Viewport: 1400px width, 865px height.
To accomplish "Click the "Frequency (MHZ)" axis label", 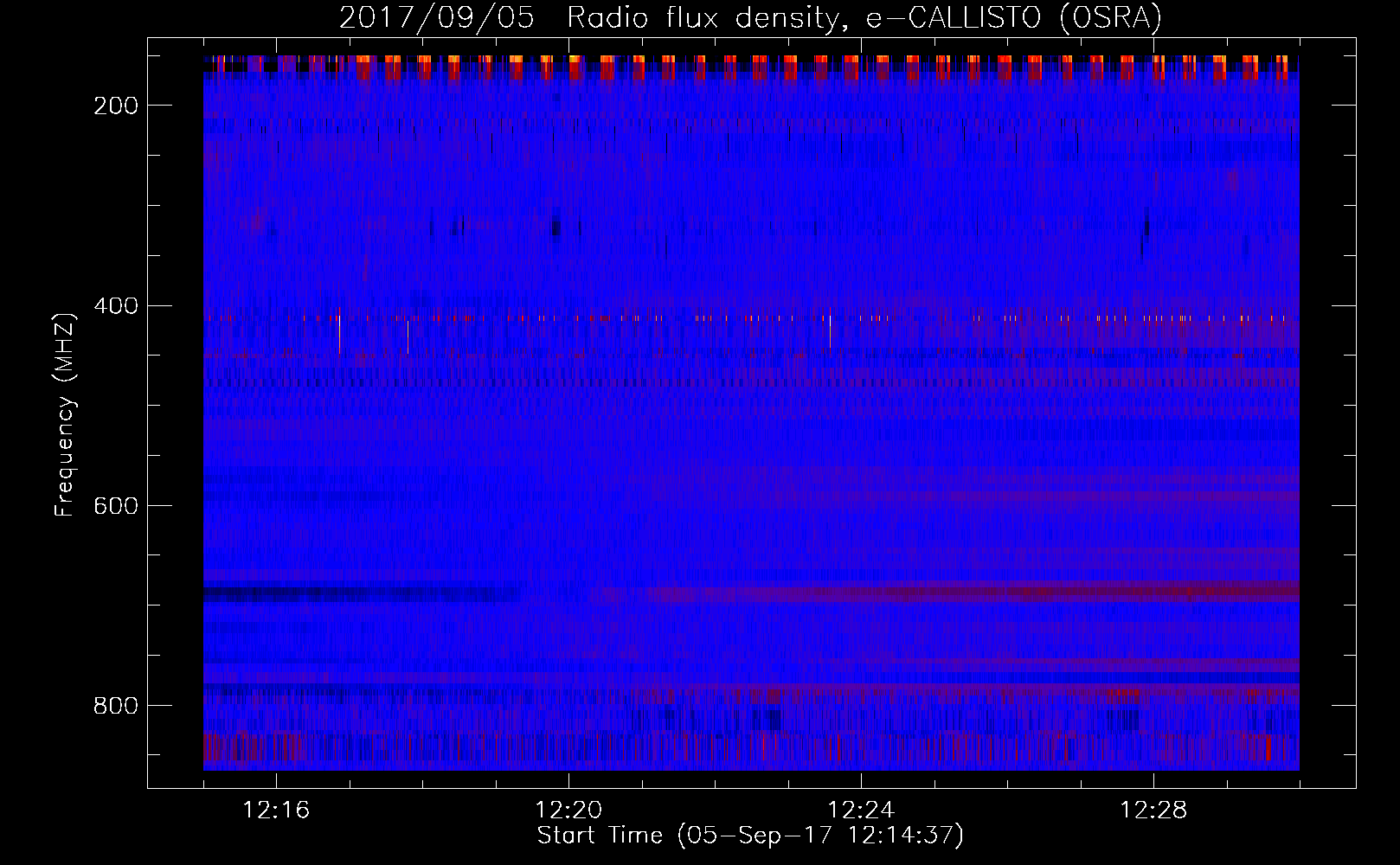I will click(65, 414).
